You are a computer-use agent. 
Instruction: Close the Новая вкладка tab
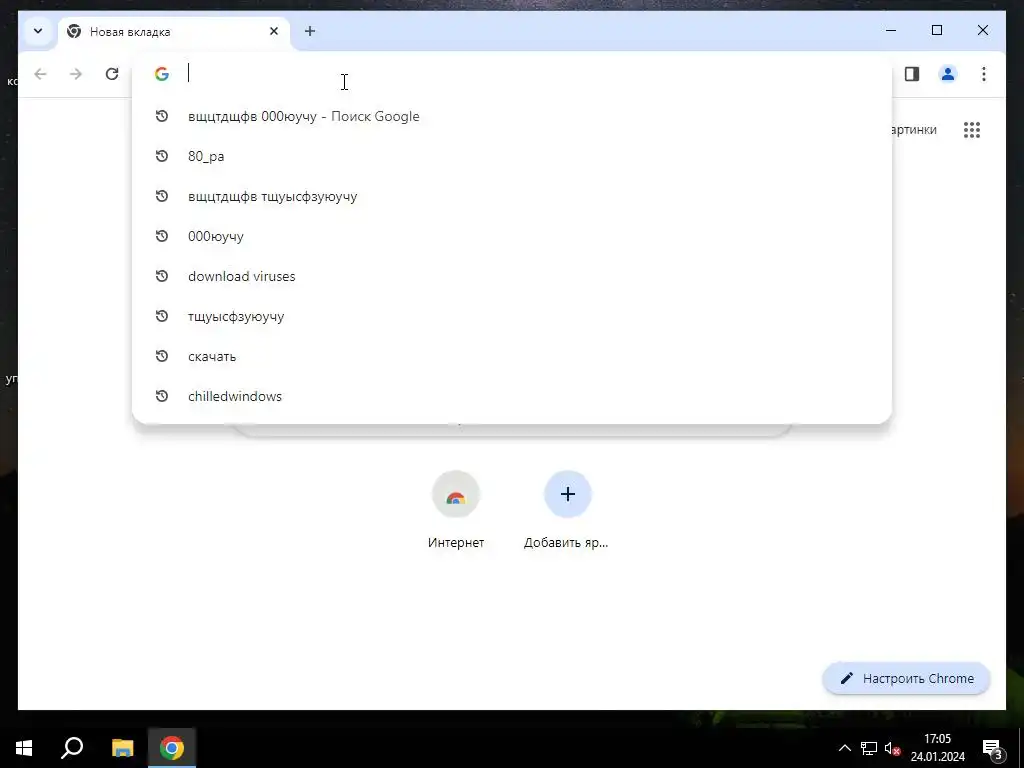pos(274,31)
